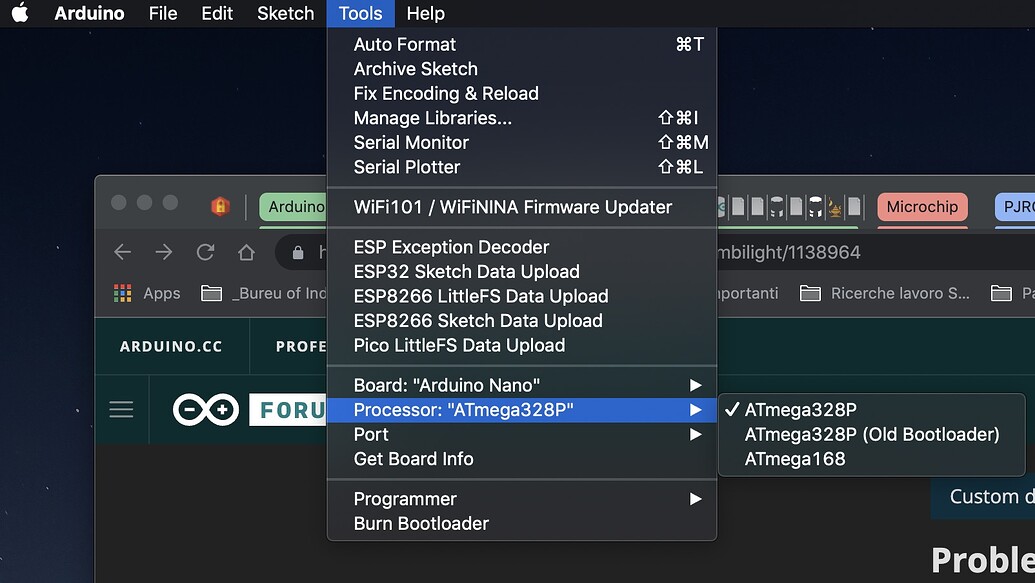Click the Custom button on the forum page
The width and height of the screenshot is (1035, 583).
point(990,496)
